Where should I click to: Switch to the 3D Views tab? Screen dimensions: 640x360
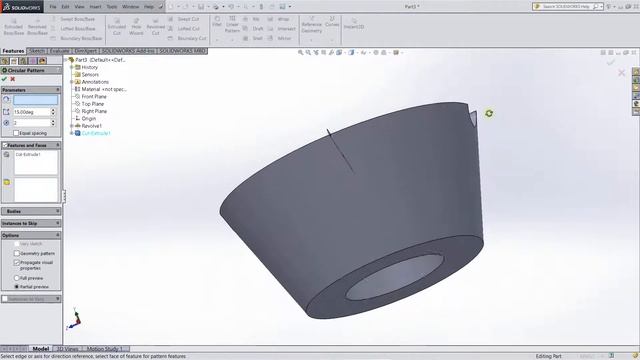67,349
